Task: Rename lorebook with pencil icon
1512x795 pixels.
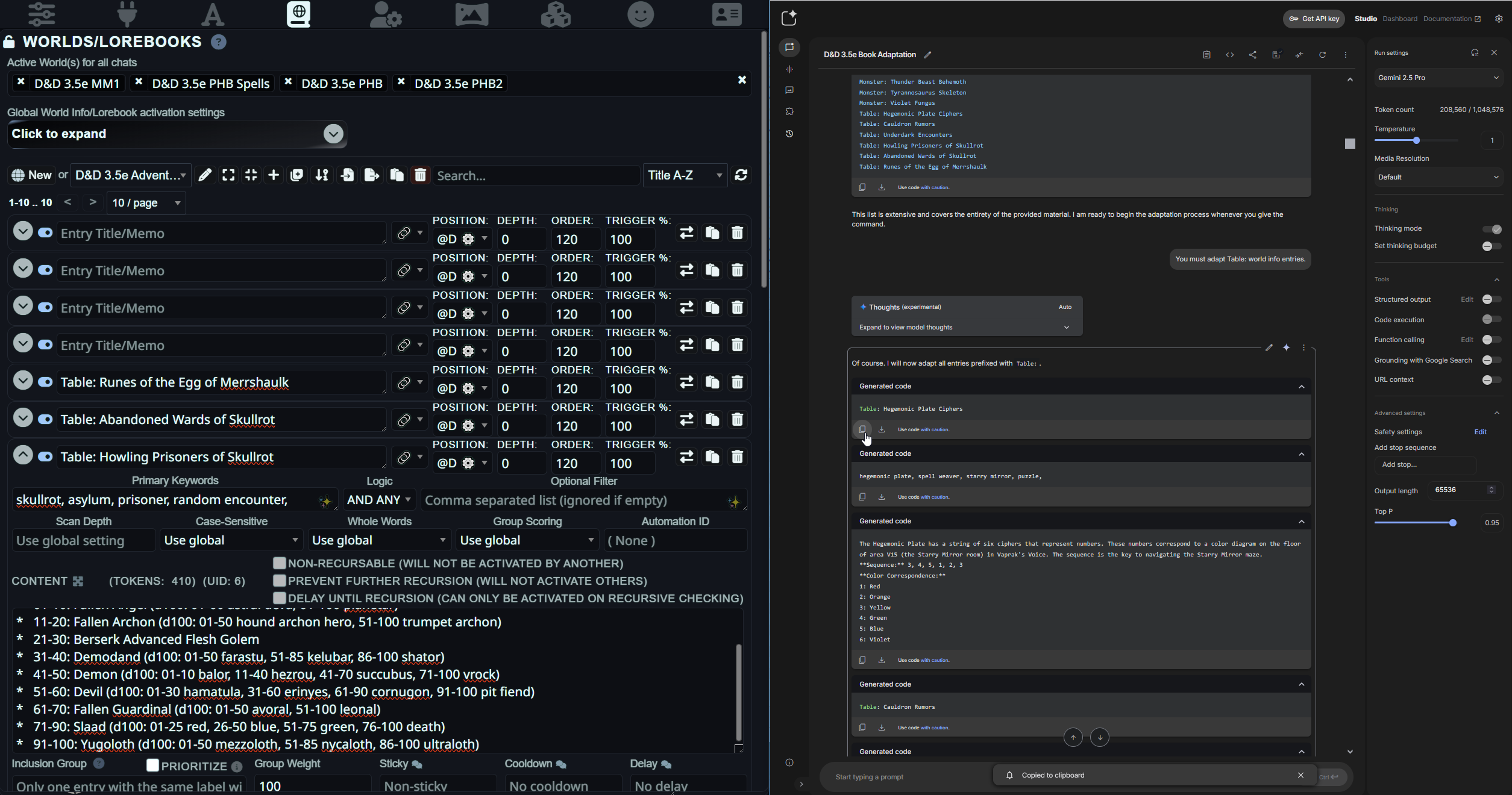Action: click(205, 175)
